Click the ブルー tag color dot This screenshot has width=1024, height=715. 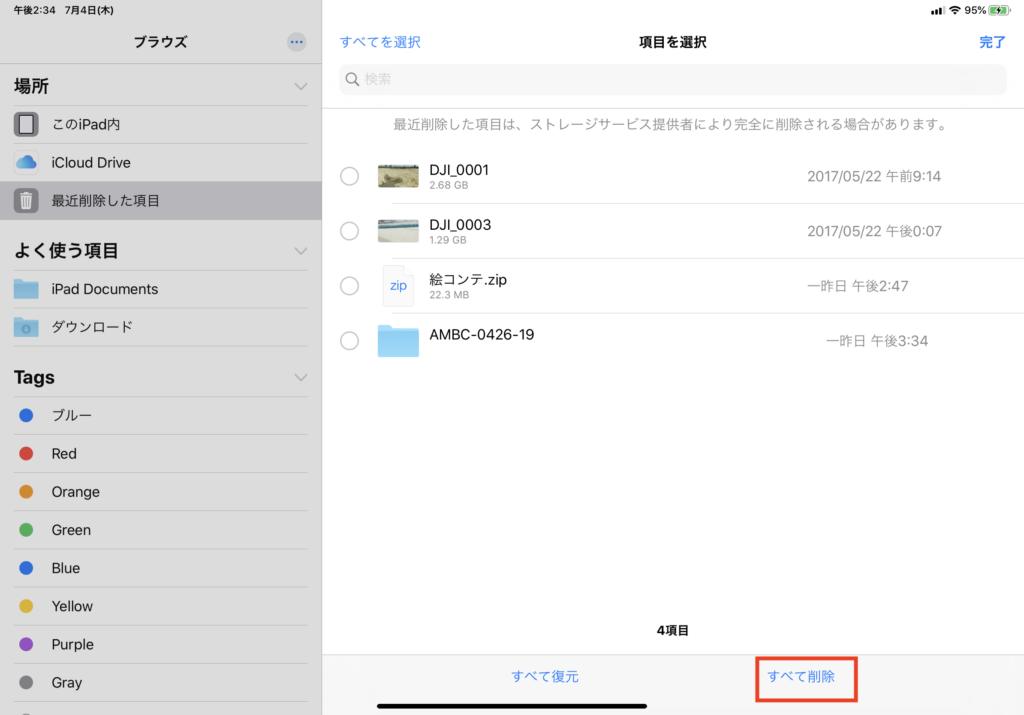click(x=26, y=415)
